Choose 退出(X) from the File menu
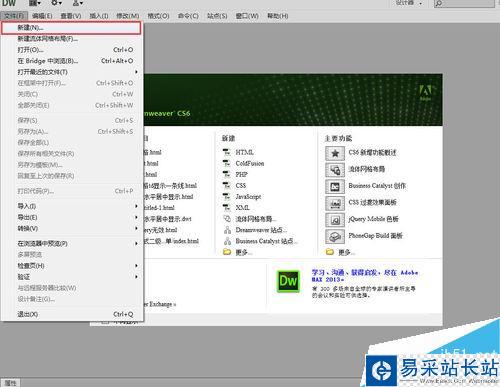 pos(72,314)
